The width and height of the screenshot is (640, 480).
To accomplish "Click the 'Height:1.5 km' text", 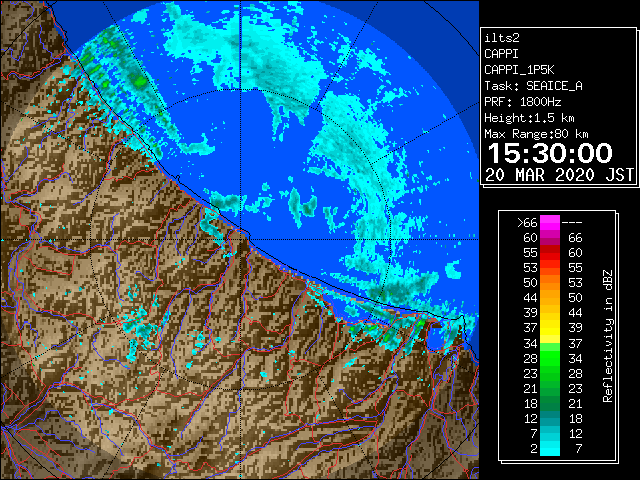I will point(529,118).
